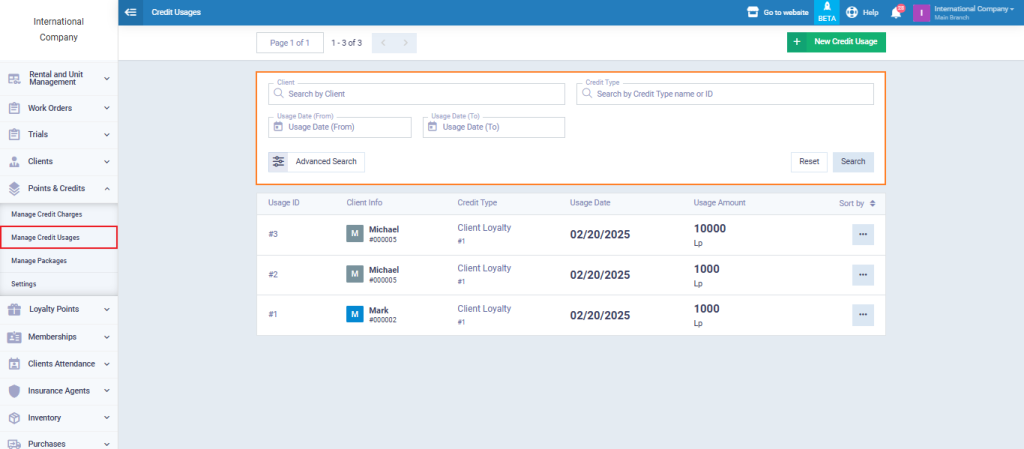Open the notifications bell with red badge
This screenshot has height=449, width=1024.
click(896, 13)
